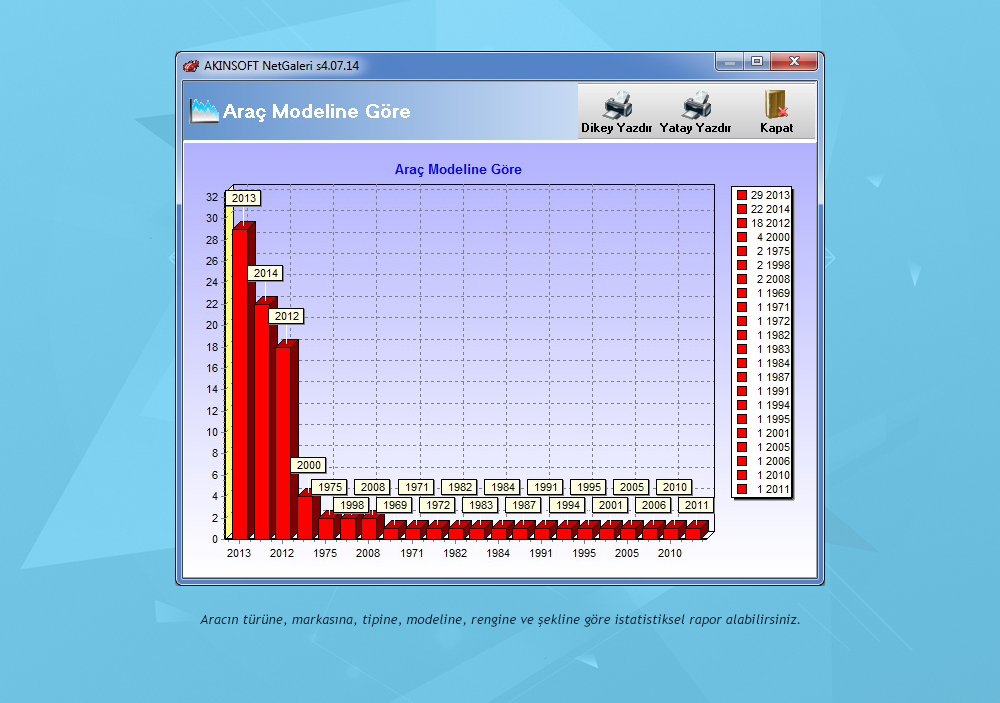Click the 1987 data label box
The image size is (1000, 703).
(524, 505)
